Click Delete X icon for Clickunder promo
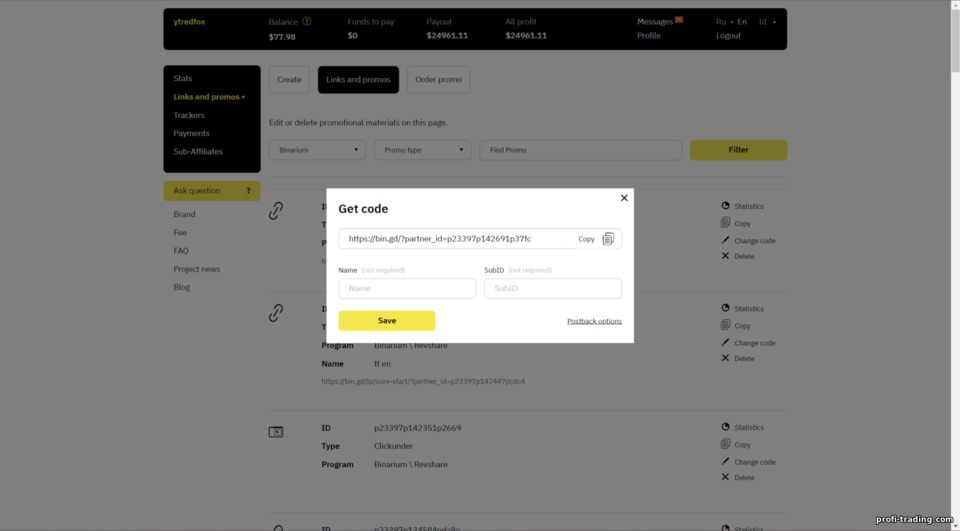The height and width of the screenshot is (531, 960). [x=726, y=477]
